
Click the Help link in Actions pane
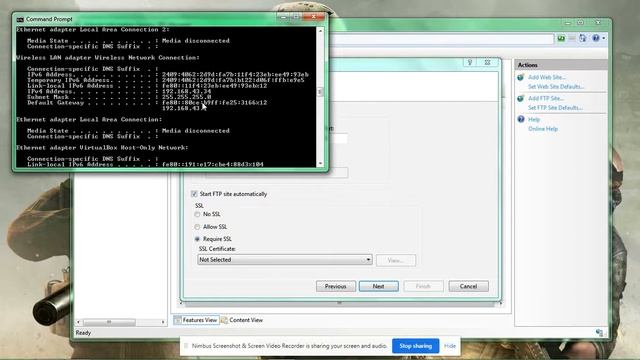534,120
